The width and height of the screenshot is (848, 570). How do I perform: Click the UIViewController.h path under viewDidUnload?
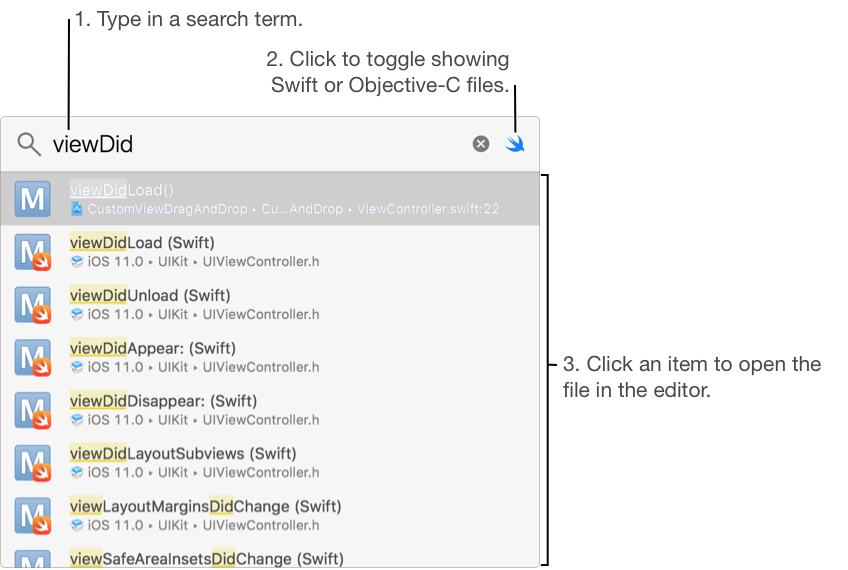click(261, 314)
